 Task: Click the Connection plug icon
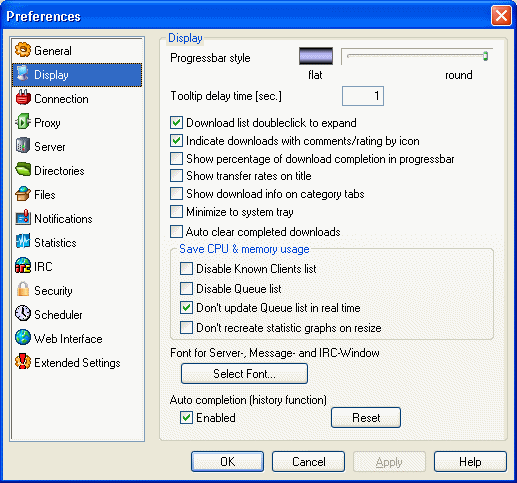(x=23, y=98)
